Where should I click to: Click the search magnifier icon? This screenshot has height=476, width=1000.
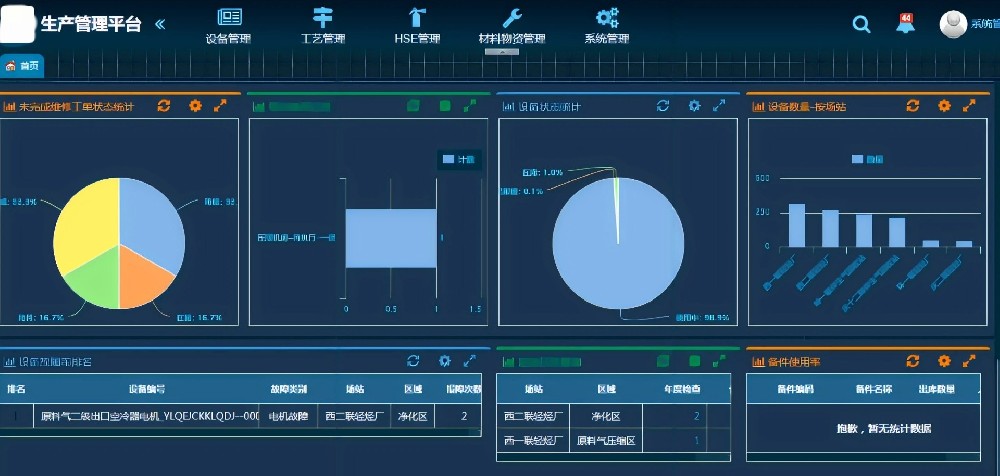861,25
